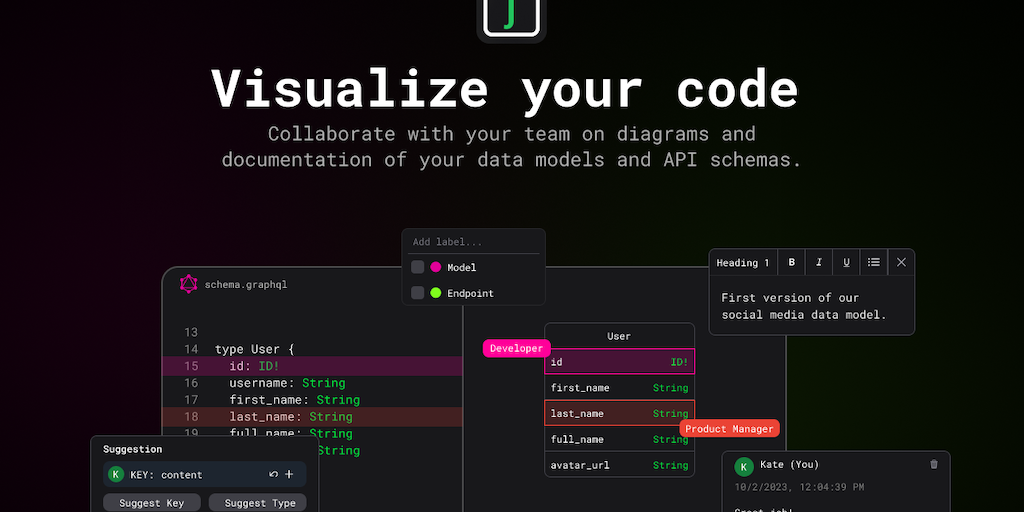Click the app logo with the green J

(511, 16)
